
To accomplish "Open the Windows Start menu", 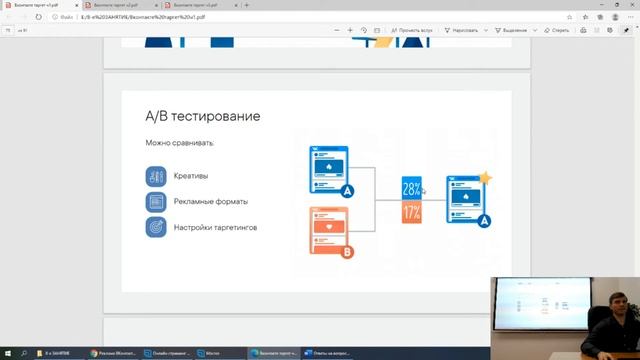I will click(8, 353).
